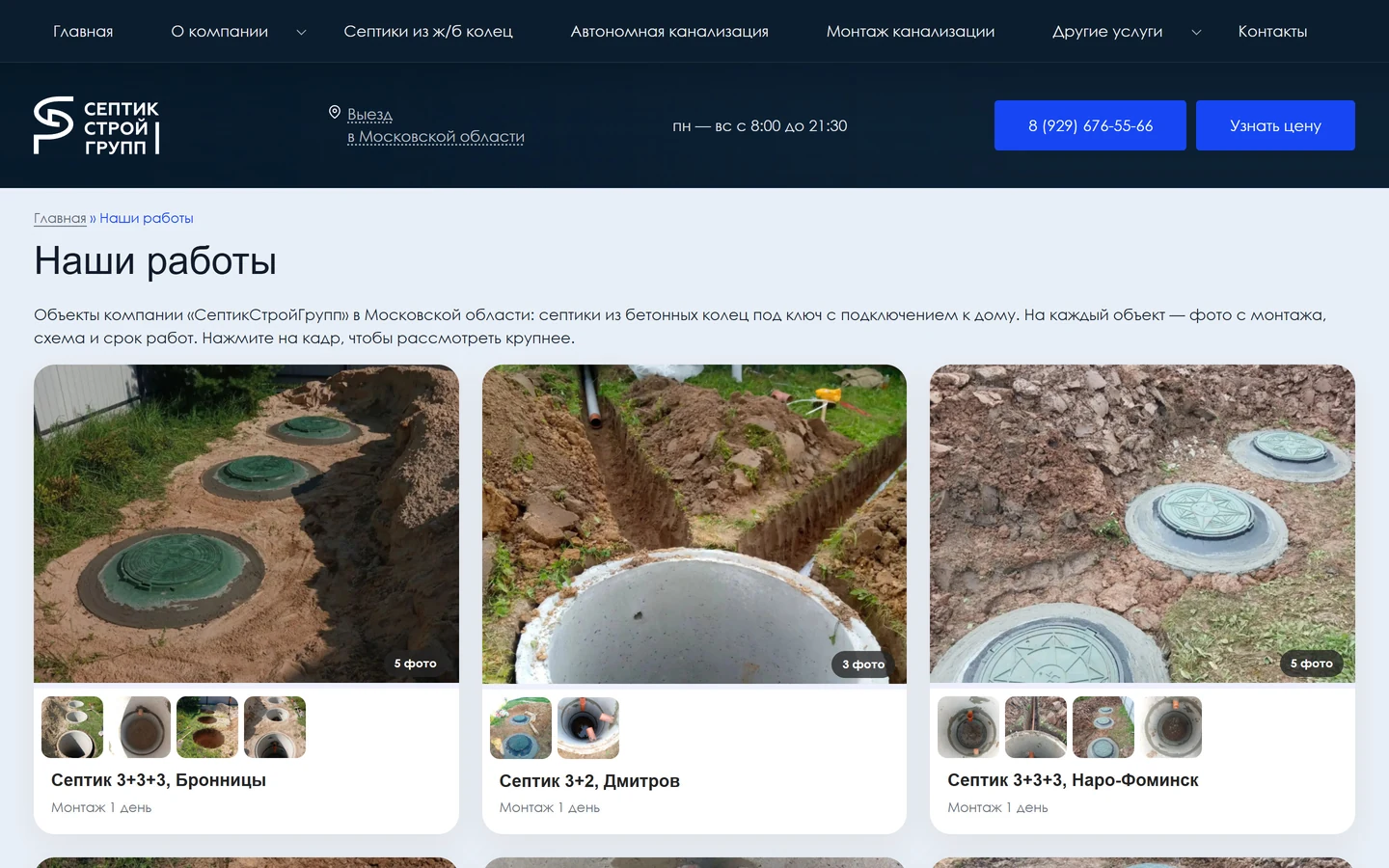This screenshot has width=1389, height=868.
Task: Open the О компании menu item
Action: [x=220, y=32]
